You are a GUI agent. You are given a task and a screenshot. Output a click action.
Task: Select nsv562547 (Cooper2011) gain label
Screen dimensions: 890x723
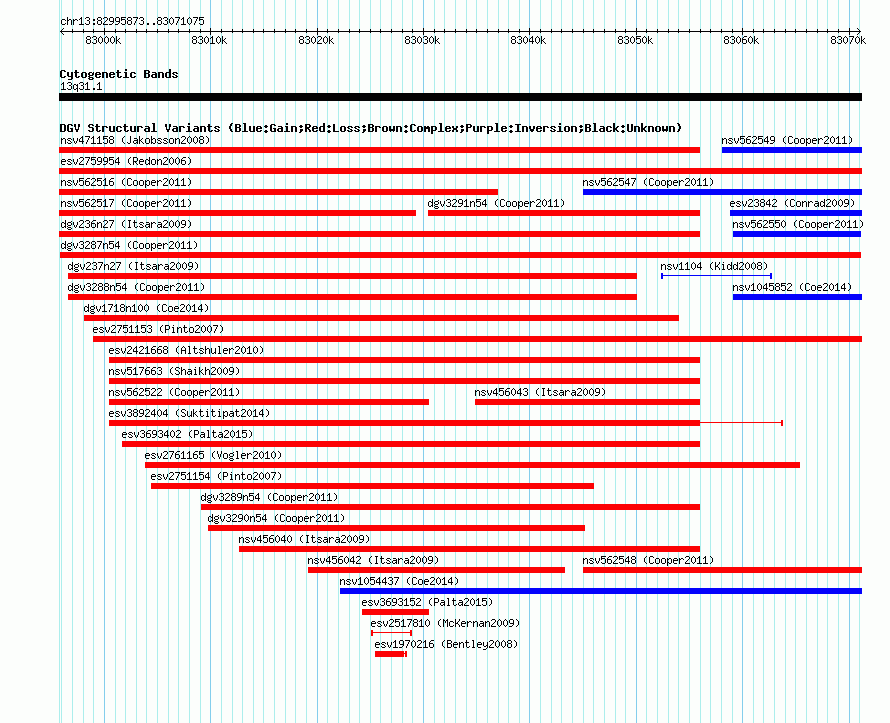pyautogui.click(x=648, y=182)
